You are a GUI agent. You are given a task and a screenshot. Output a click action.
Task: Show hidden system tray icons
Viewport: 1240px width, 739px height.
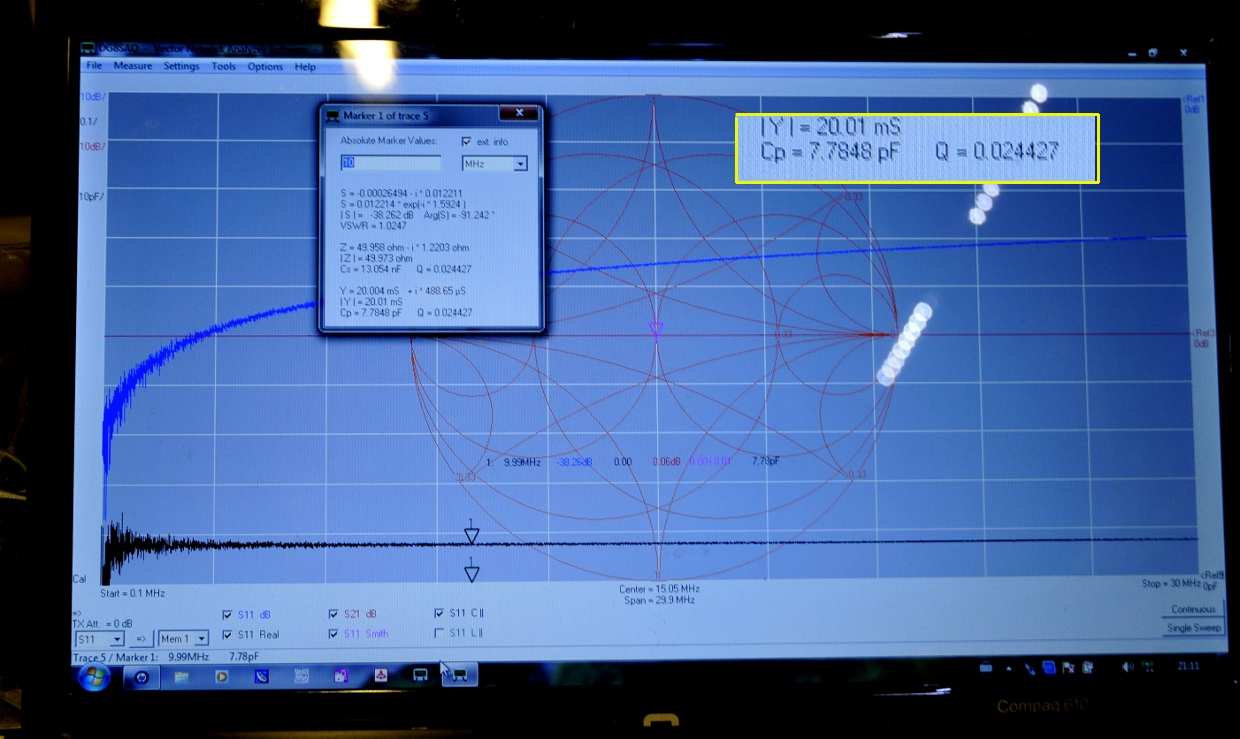tap(1010, 668)
